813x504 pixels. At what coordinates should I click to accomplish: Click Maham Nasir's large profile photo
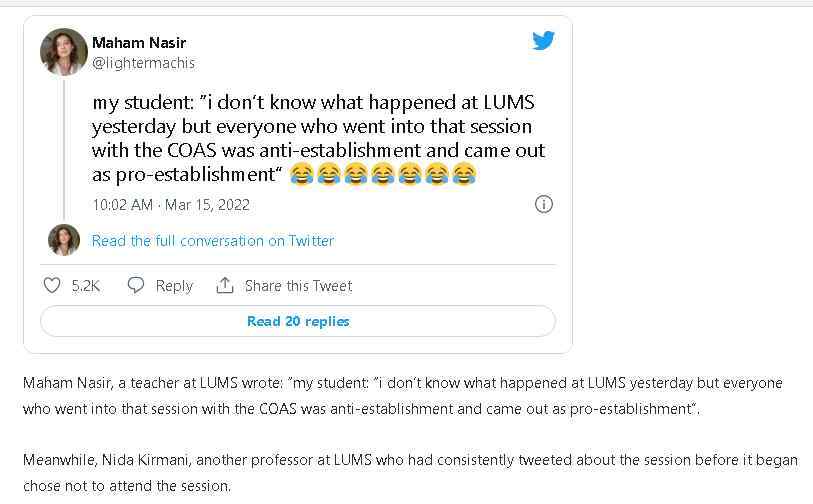[63, 52]
